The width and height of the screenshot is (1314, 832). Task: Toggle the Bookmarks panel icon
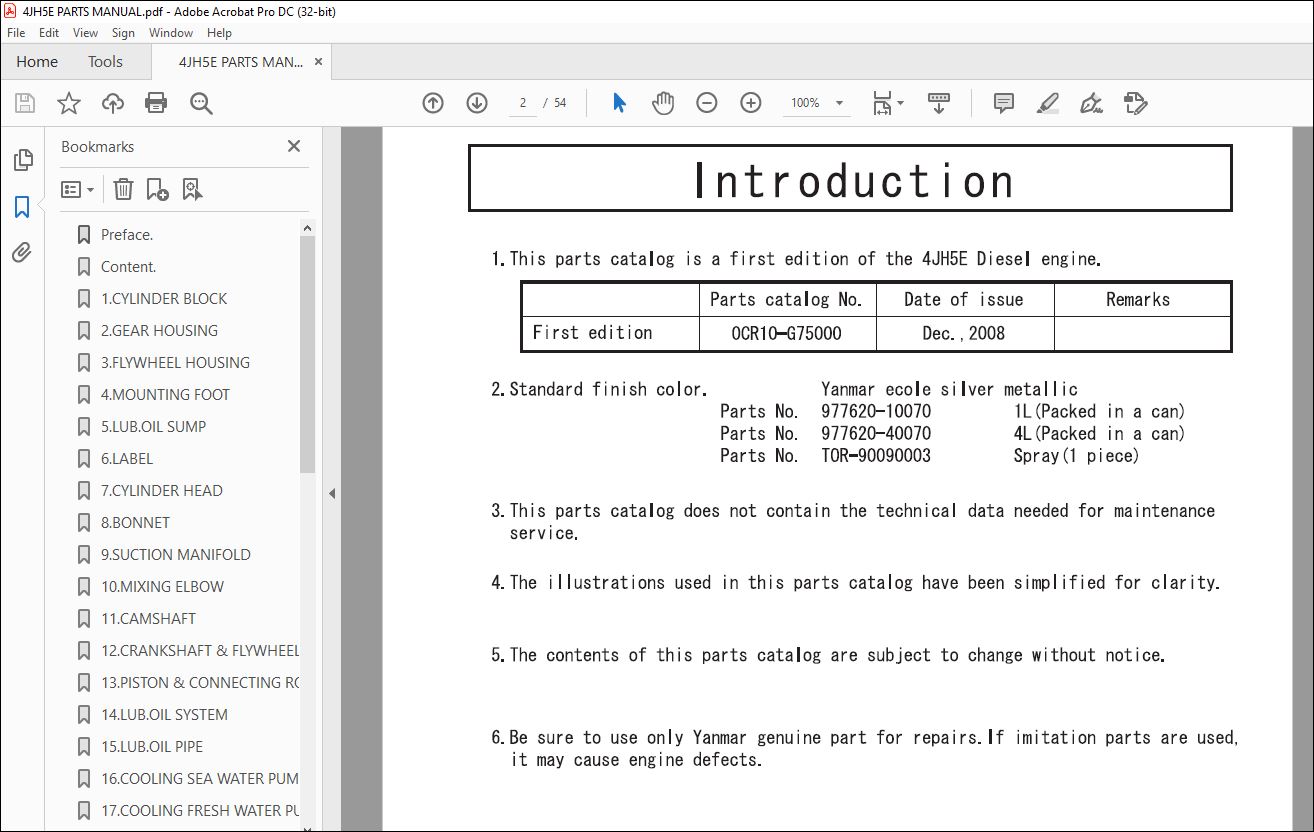coord(22,207)
